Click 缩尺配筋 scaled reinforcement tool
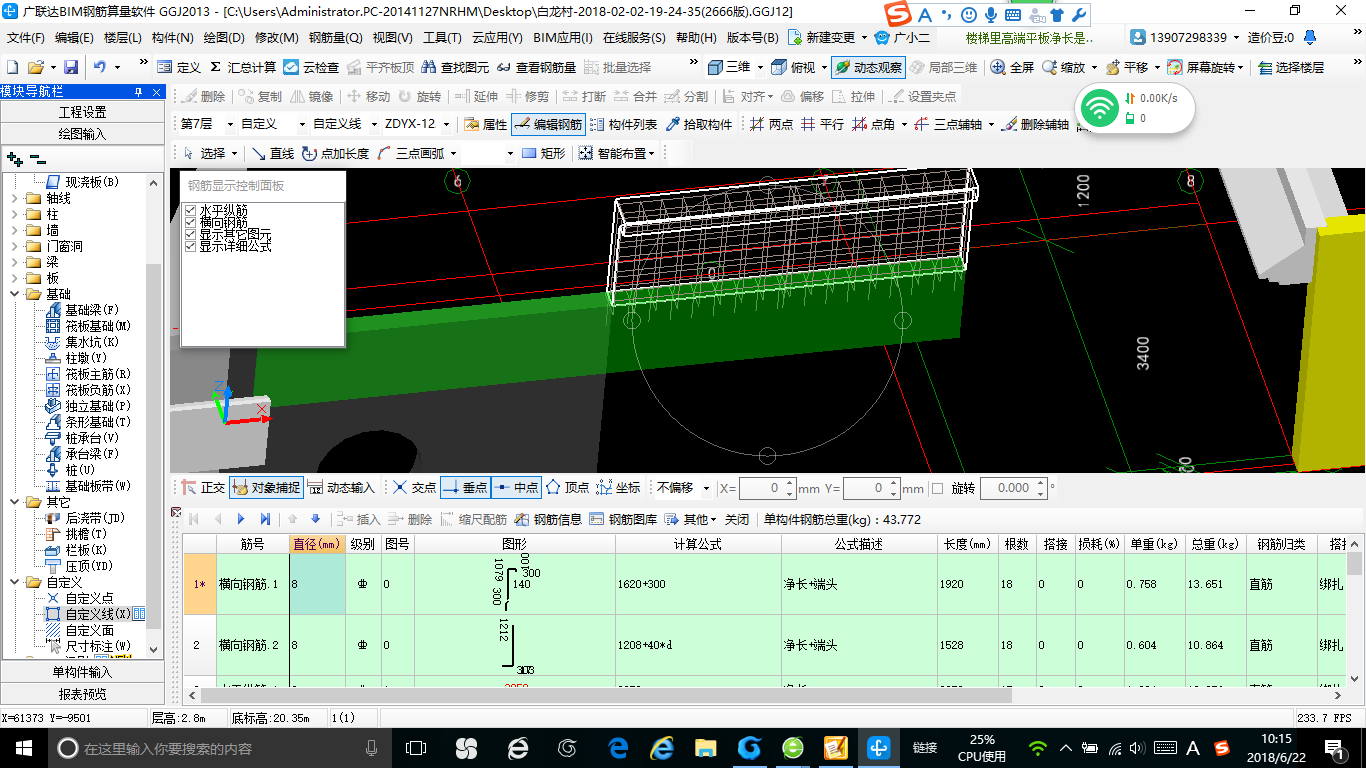Viewport: 1366px width, 768px height. 473,519
